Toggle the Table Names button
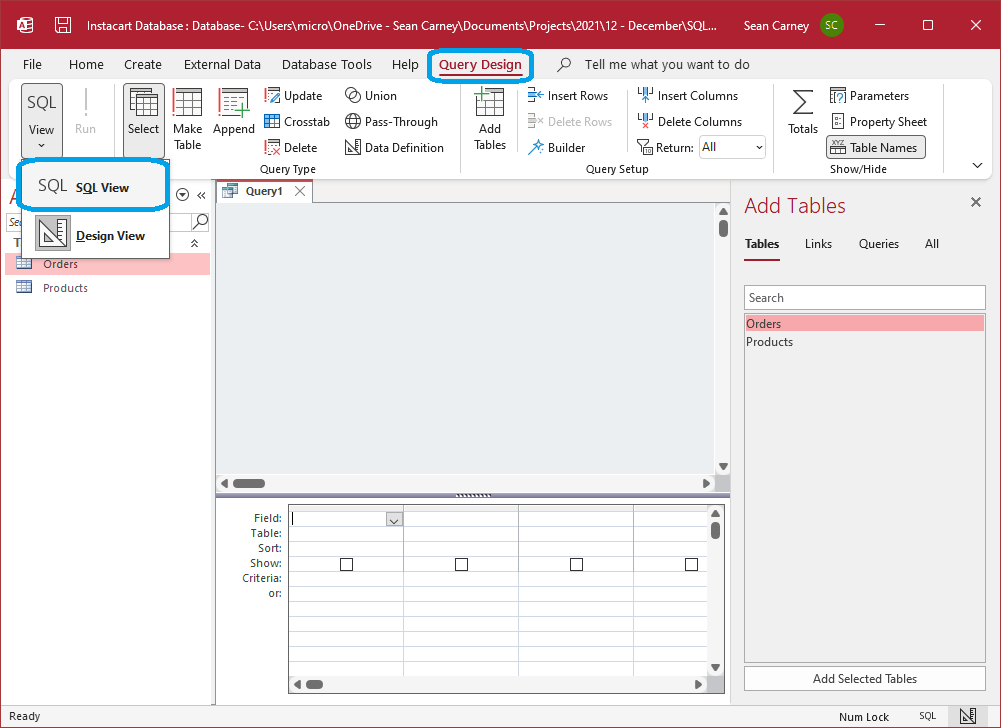The width and height of the screenshot is (1001, 728). click(875, 147)
